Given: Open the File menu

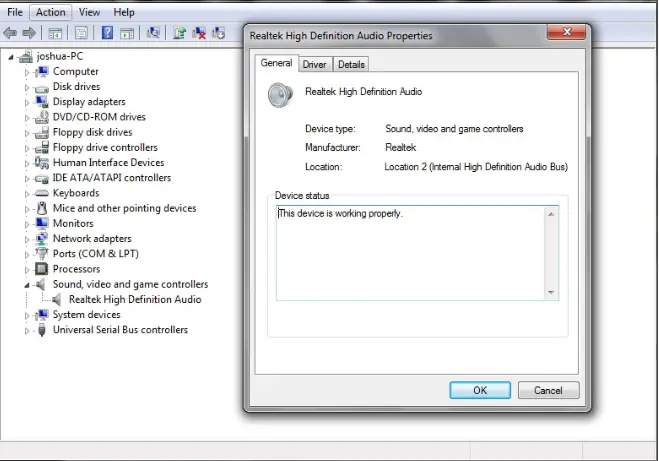Looking at the screenshot, I should click(x=15, y=12).
